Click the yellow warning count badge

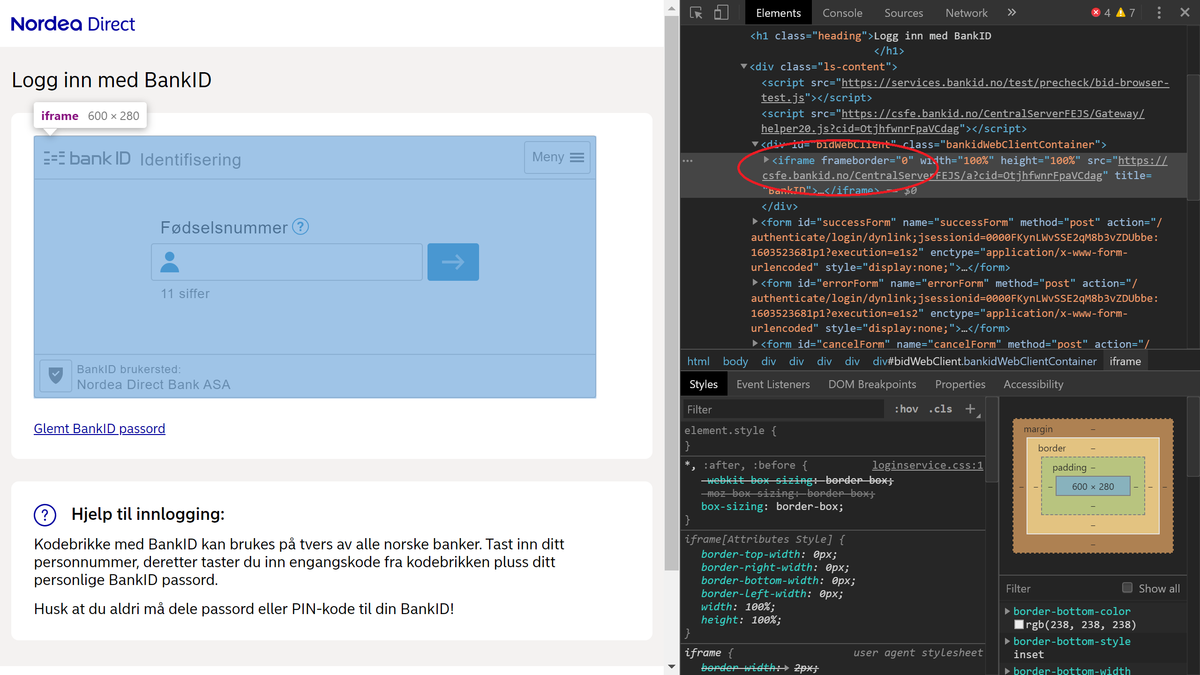[x=1126, y=13]
